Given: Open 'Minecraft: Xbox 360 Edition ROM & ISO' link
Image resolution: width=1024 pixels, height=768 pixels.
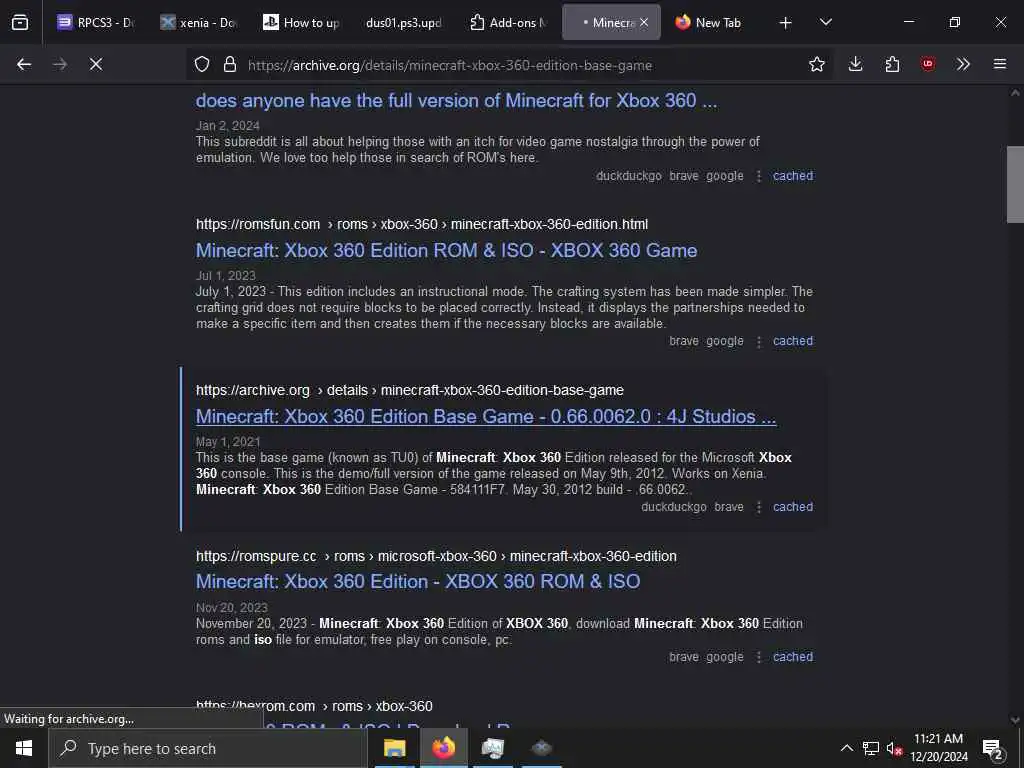Looking at the screenshot, I should click(x=447, y=251).
